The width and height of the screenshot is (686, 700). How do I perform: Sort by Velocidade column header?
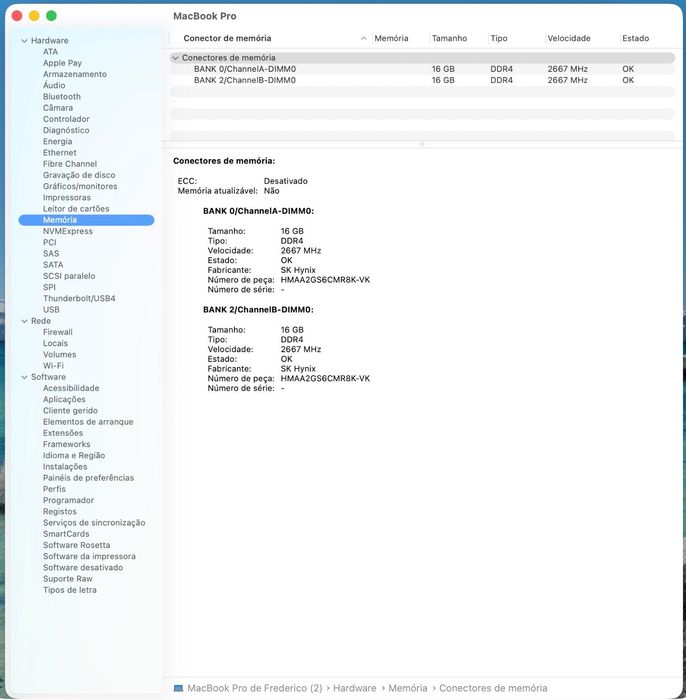[x=569, y=38]
